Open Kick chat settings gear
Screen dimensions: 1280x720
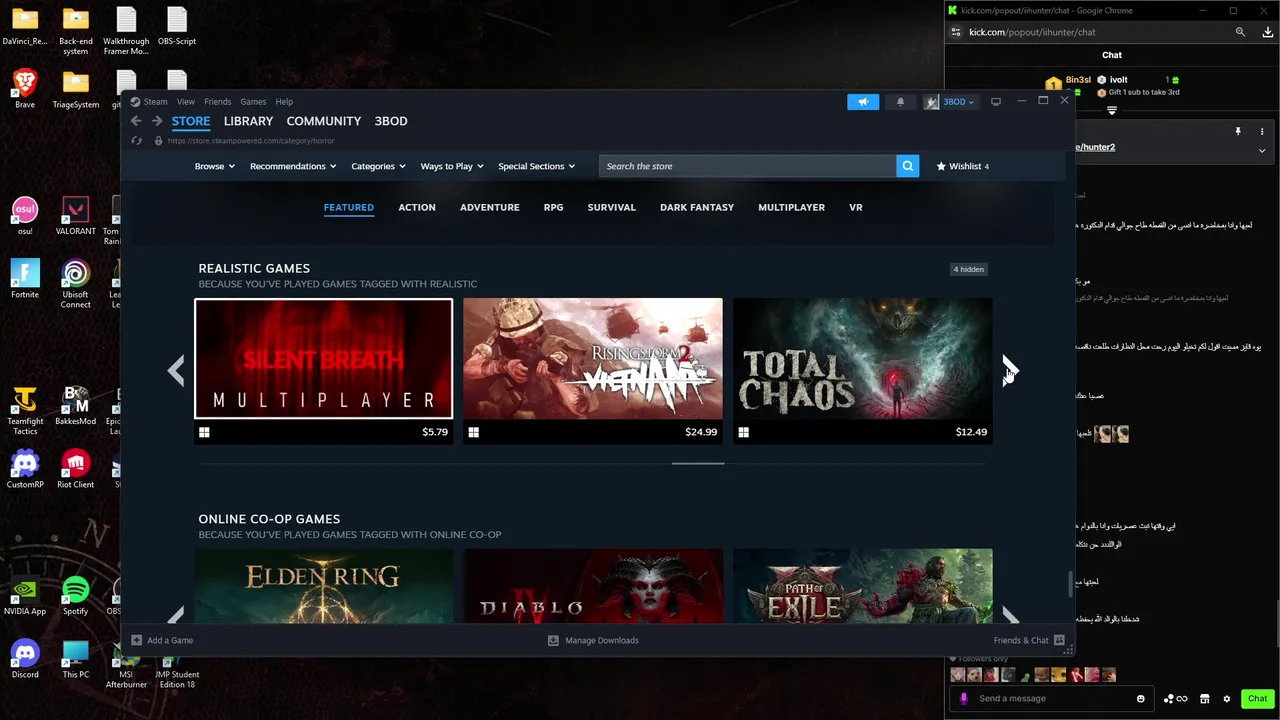[1227, 698]
